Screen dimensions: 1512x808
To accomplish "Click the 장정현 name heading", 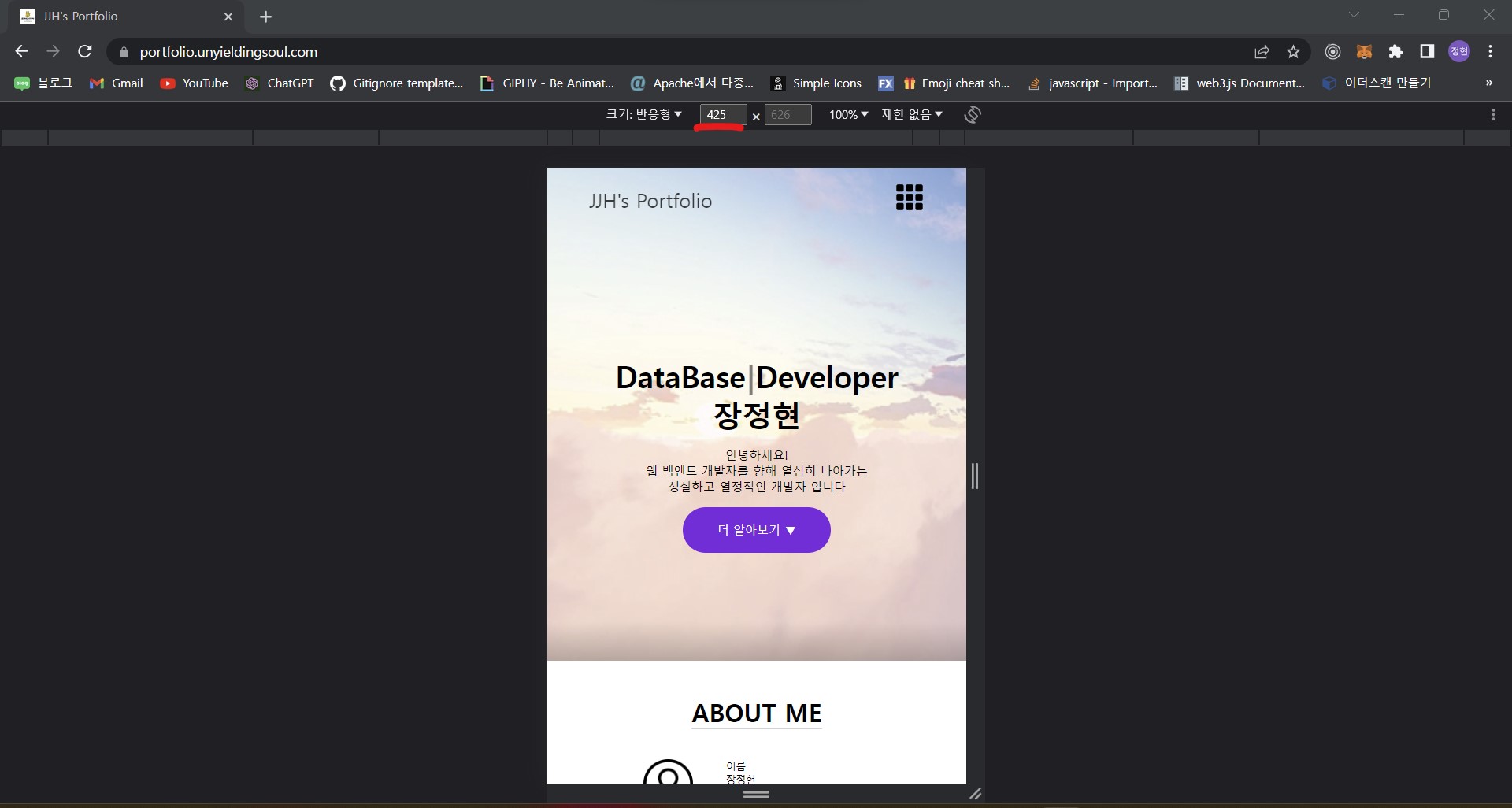I will point(757,416).
